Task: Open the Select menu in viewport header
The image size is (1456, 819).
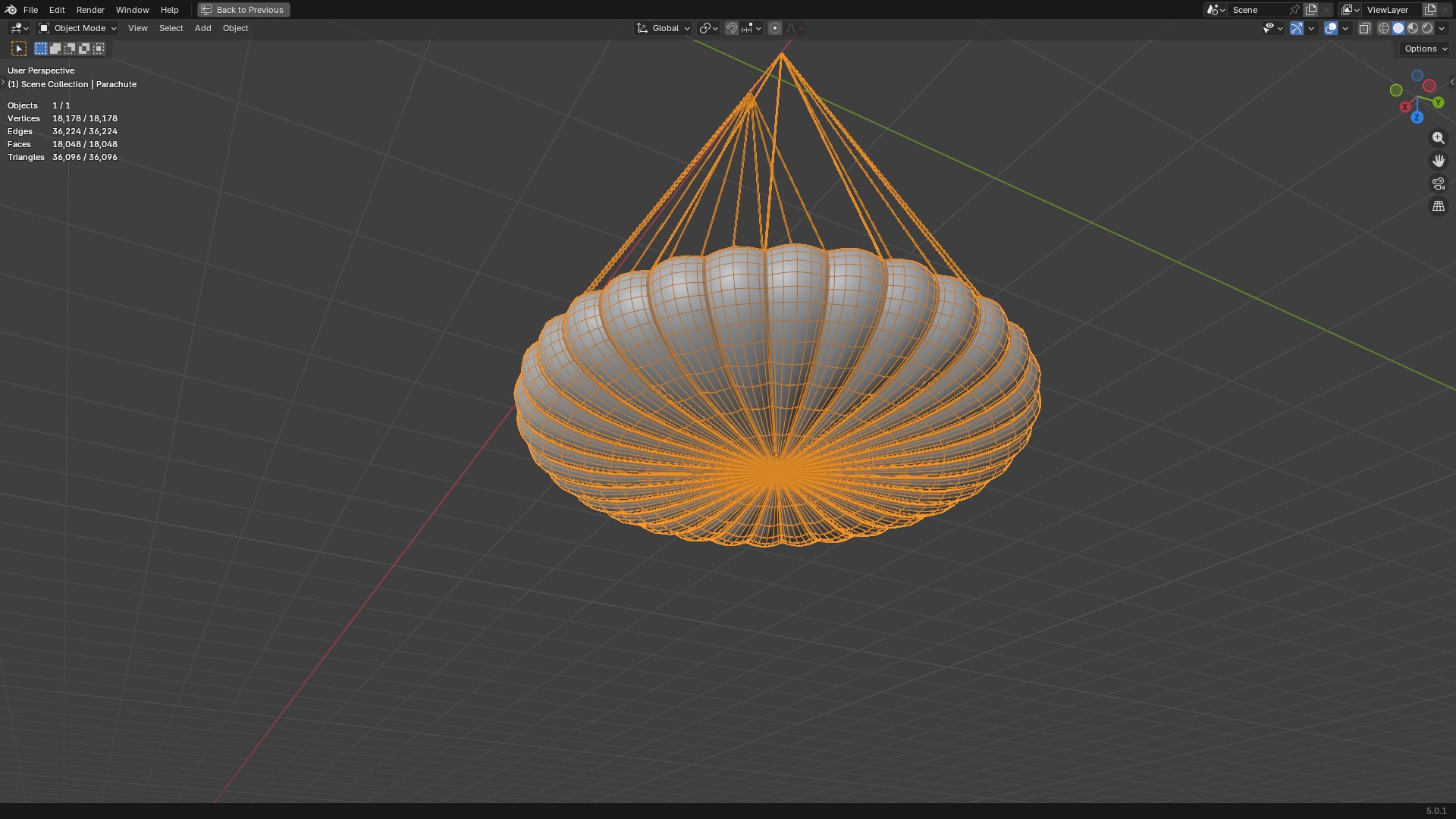Action: [171, 28]
